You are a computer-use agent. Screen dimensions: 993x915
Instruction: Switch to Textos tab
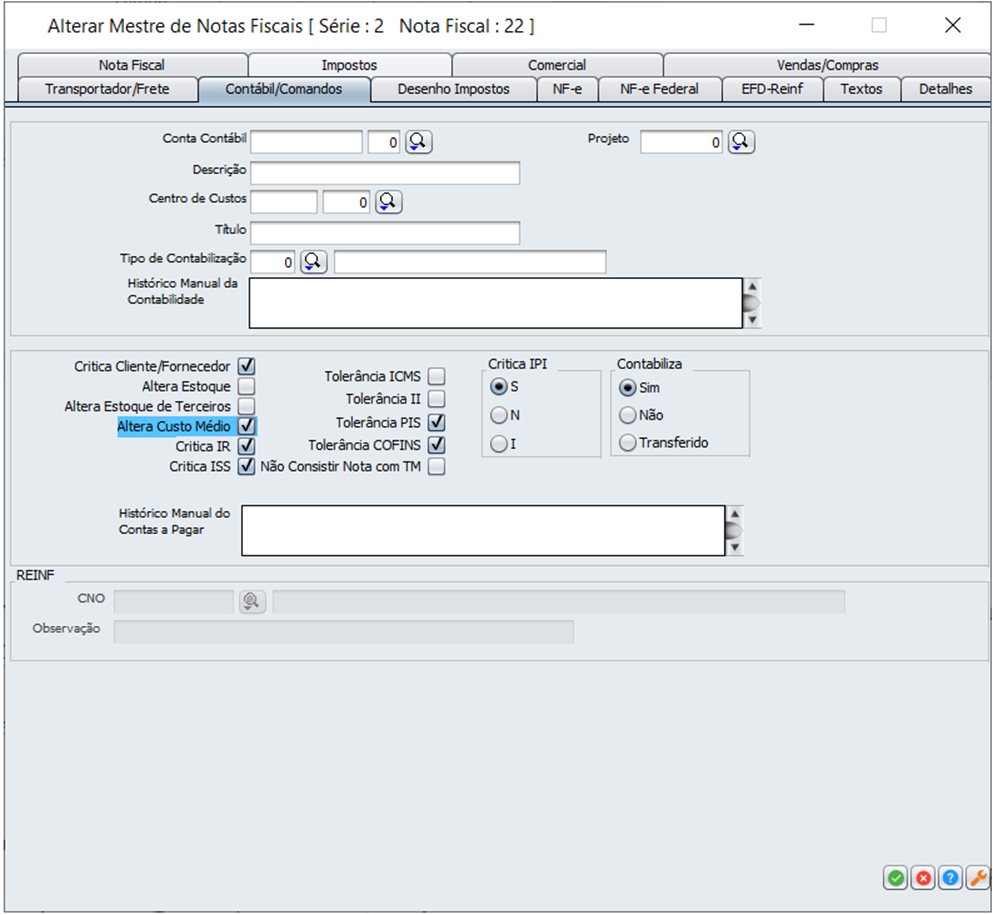(x=861, y=89)
